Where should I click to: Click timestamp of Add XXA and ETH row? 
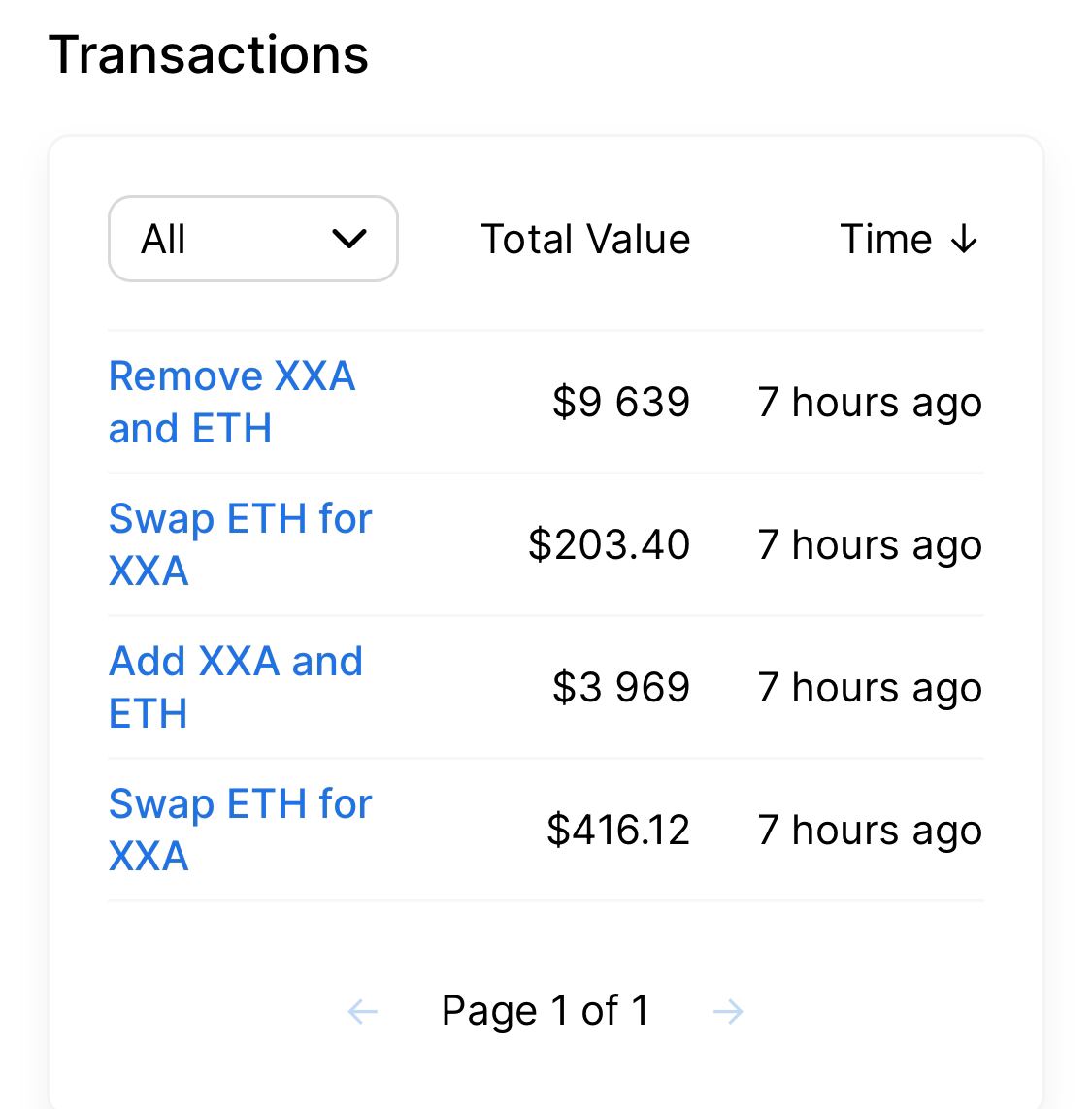coord(870,687)
